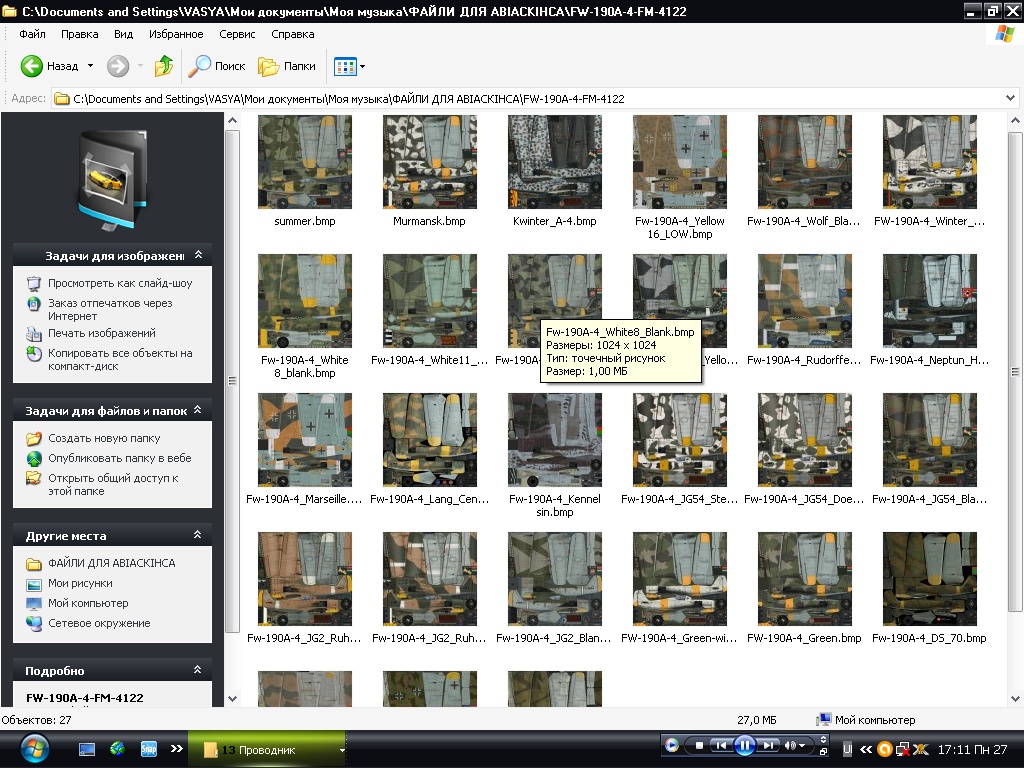Open the Сервис menu
The width and height of the screenshot is (1024, 768).
237,34
